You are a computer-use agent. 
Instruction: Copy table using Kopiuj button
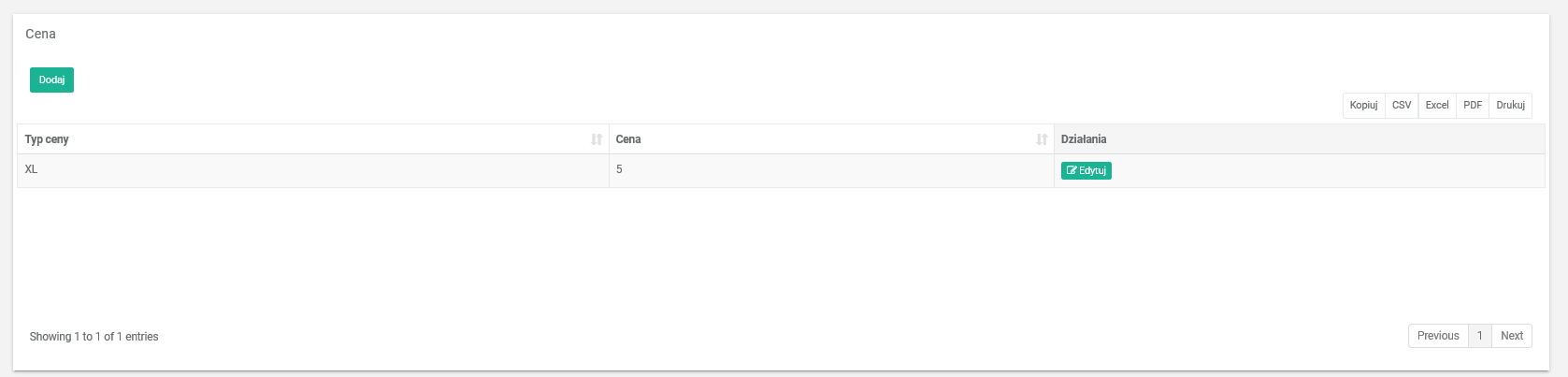[x=1363, y=106]
